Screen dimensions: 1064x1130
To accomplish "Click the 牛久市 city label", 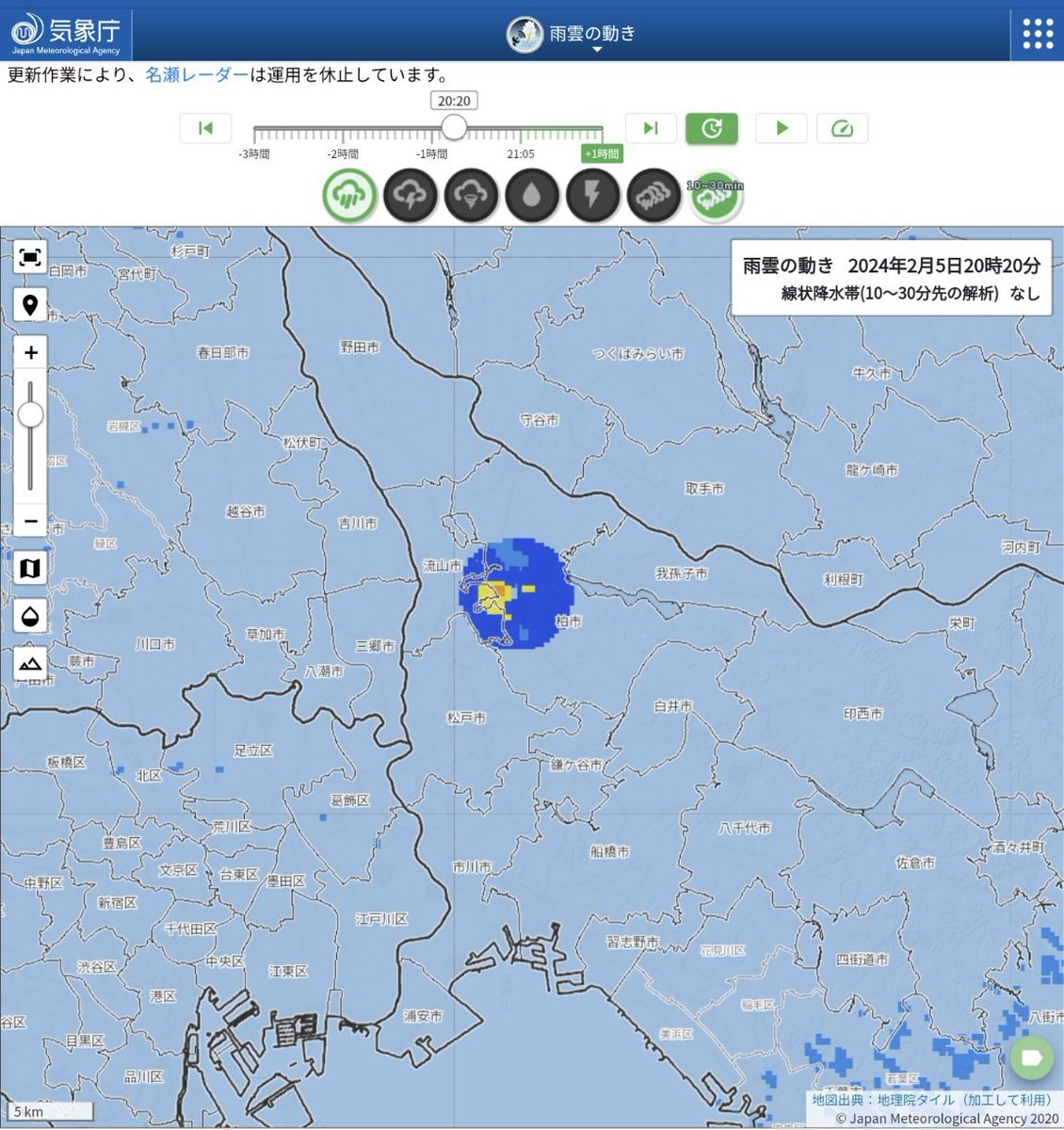I will pyautogui.click(x=871, y=374).
